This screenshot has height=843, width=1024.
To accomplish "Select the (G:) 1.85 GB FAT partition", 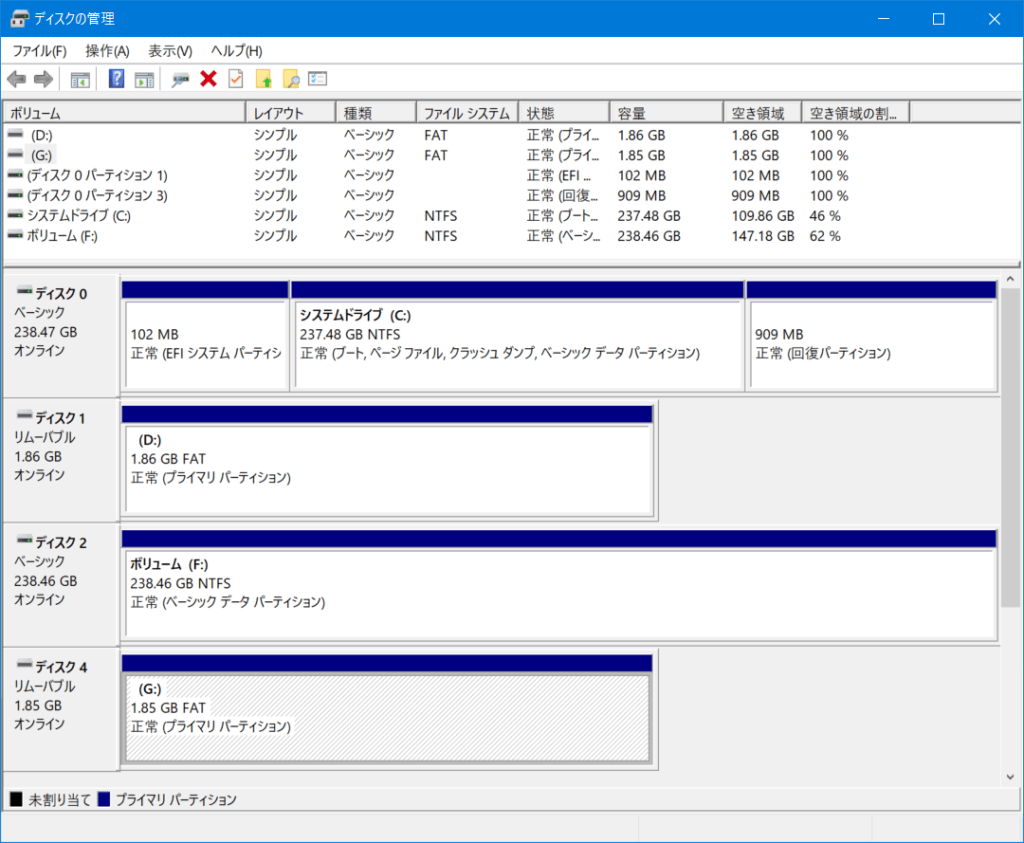I will point(386,717).
